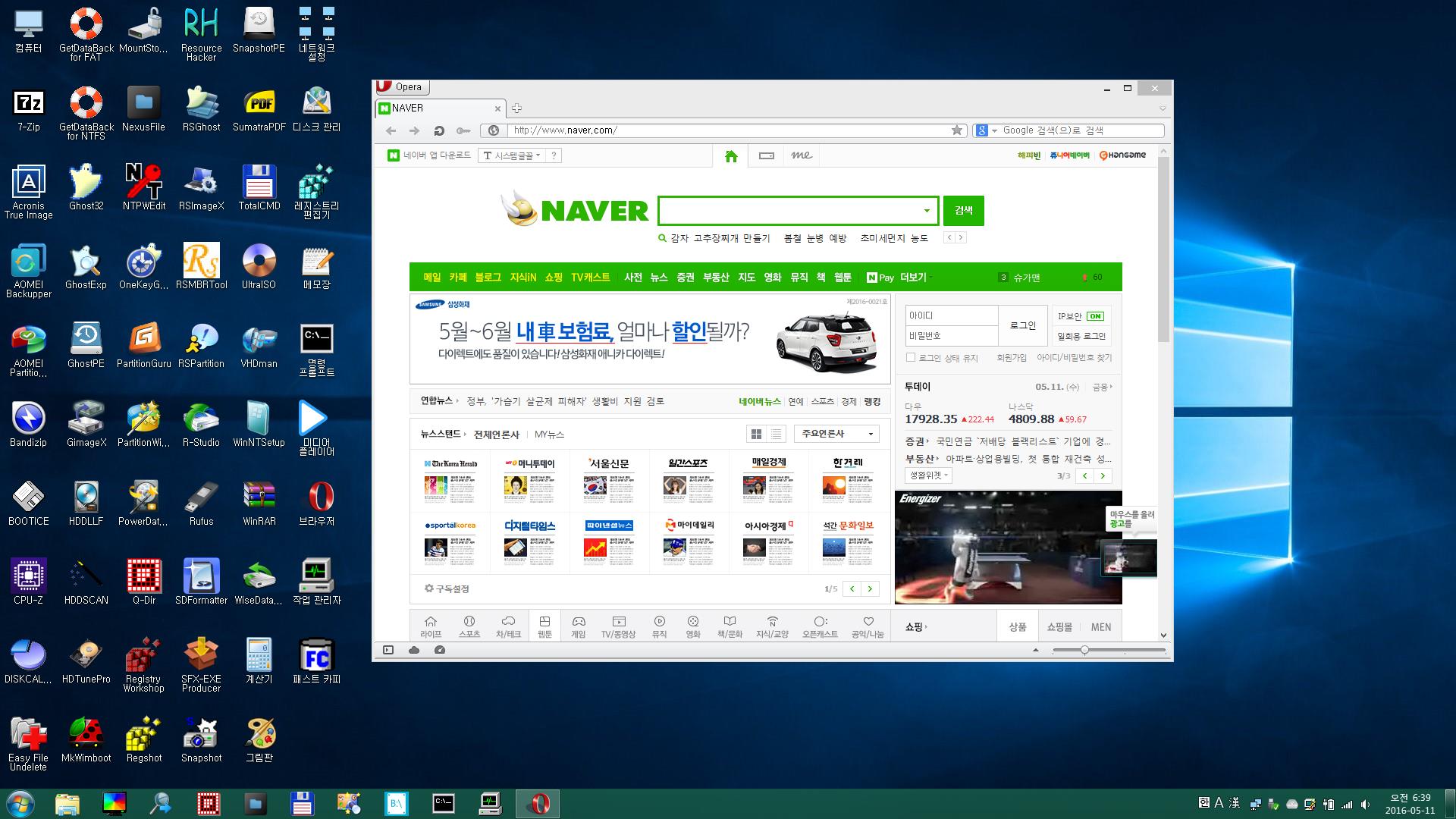Click the address bar URL field
This screenshot has width=1456, height=819.
coord(728,130)
